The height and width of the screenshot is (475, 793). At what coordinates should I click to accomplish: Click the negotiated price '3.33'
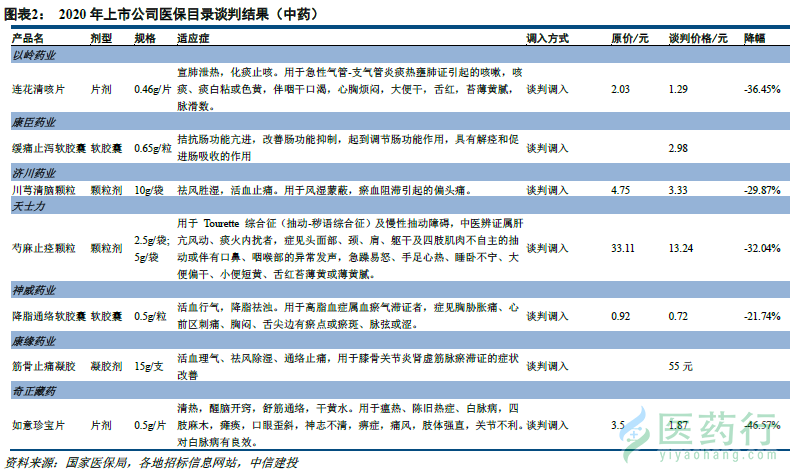(x=678, y=190)
